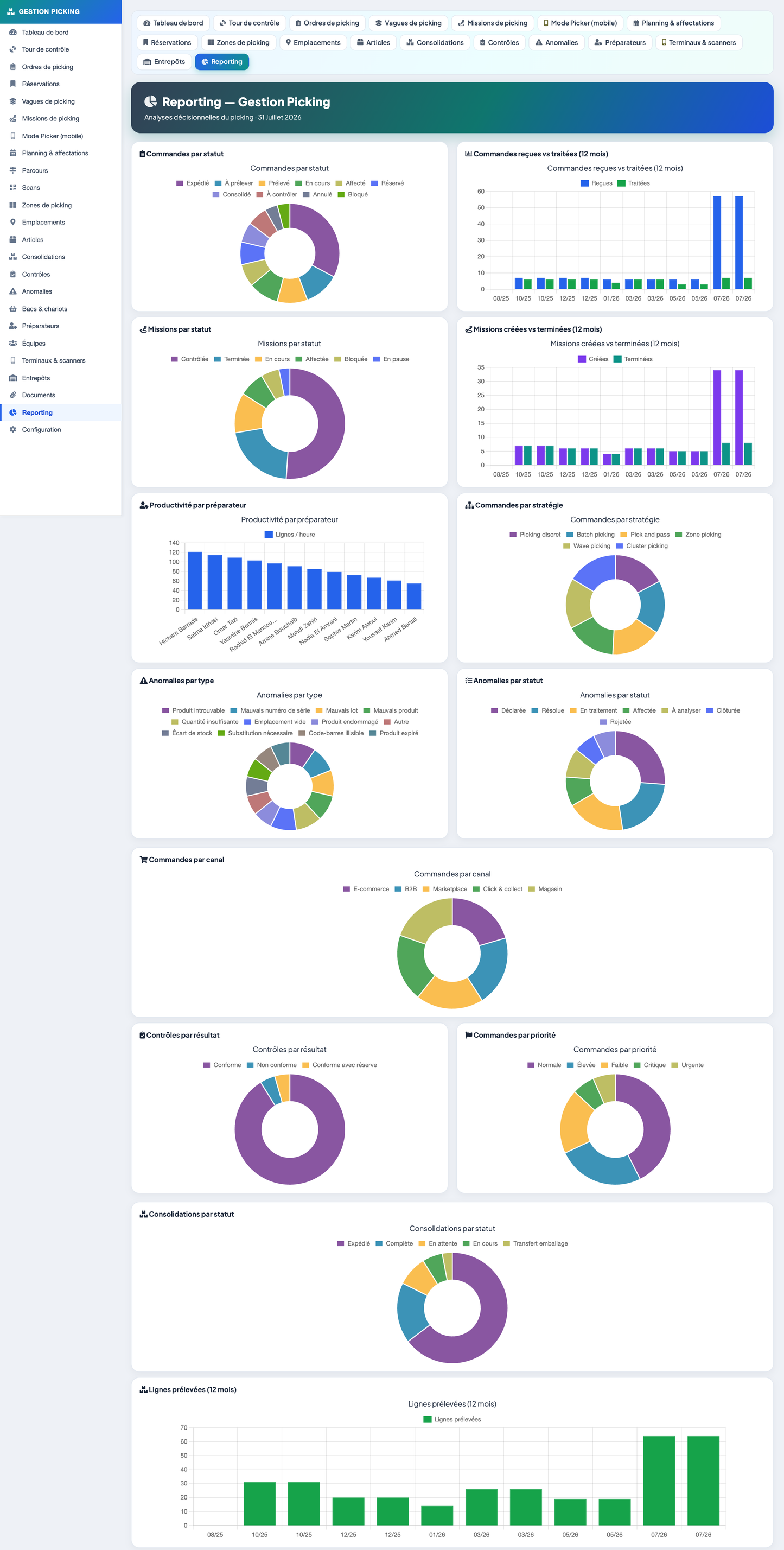Toggle Non conforme legend in Contrôles chart

(272, 1064)
